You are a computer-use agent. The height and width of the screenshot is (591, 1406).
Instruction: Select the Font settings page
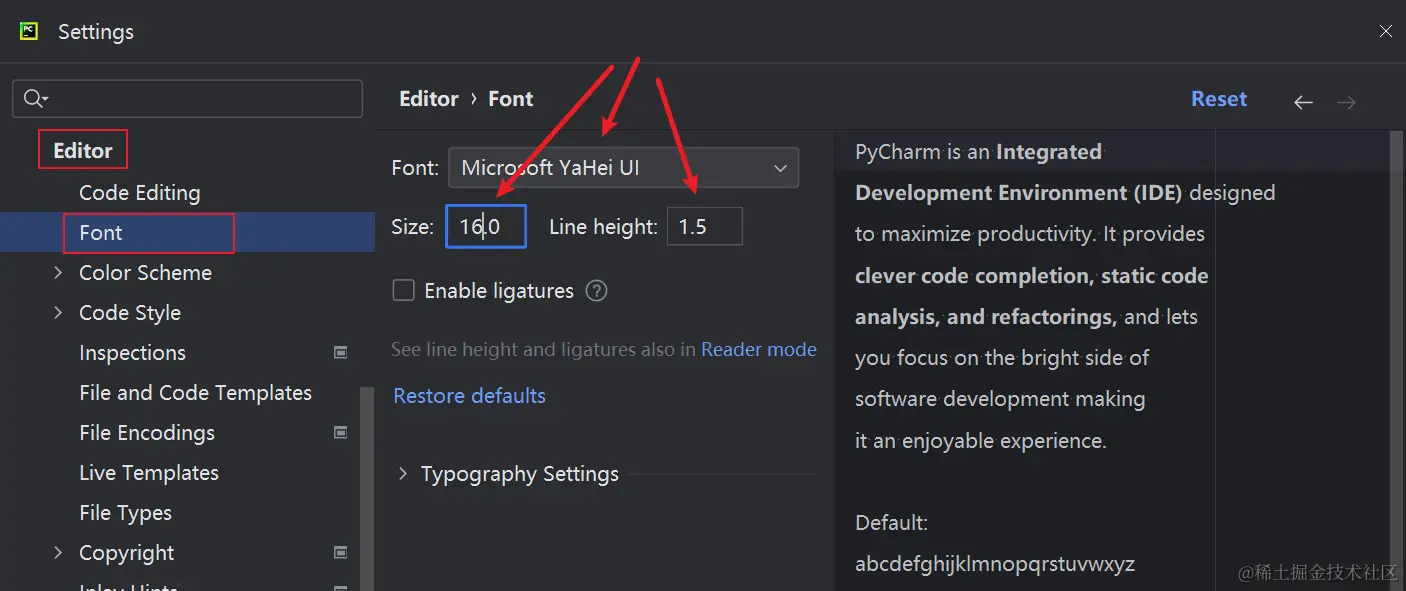pyautogui.click(x=101, y=233)
